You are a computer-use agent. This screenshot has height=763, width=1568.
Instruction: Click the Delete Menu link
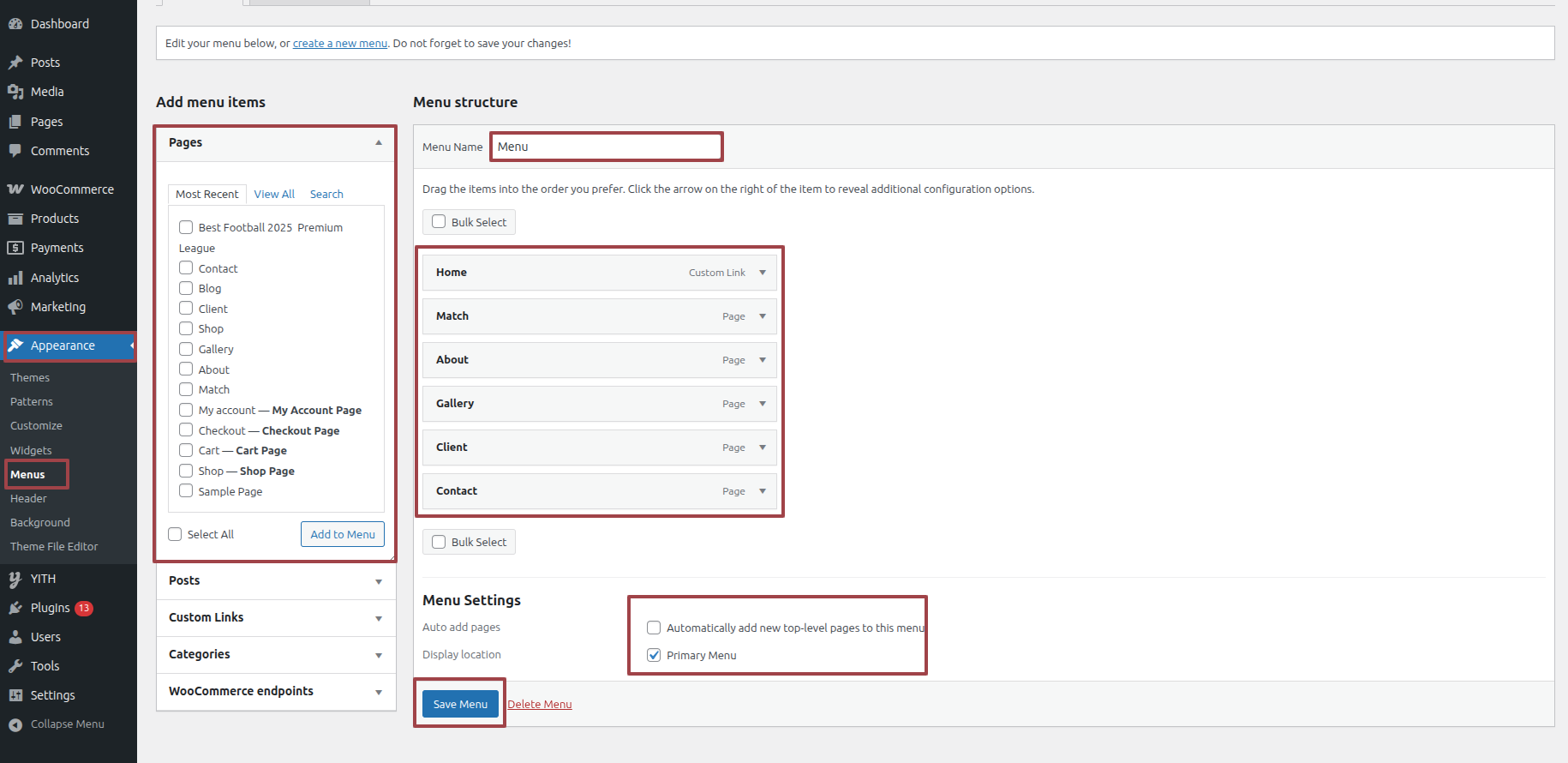[x=540, y=705]
